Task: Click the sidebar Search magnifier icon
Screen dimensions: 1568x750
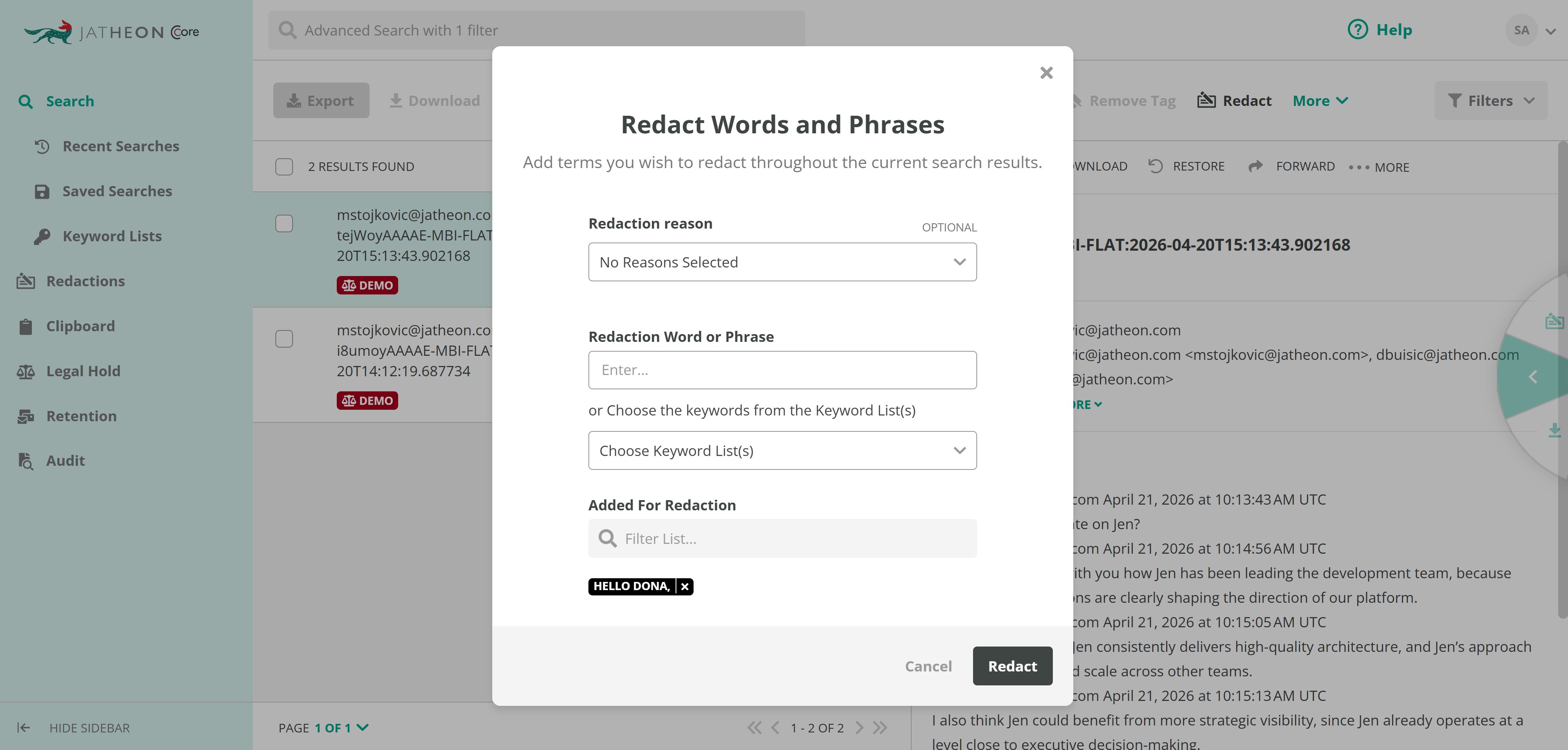Action: [25, 101]
